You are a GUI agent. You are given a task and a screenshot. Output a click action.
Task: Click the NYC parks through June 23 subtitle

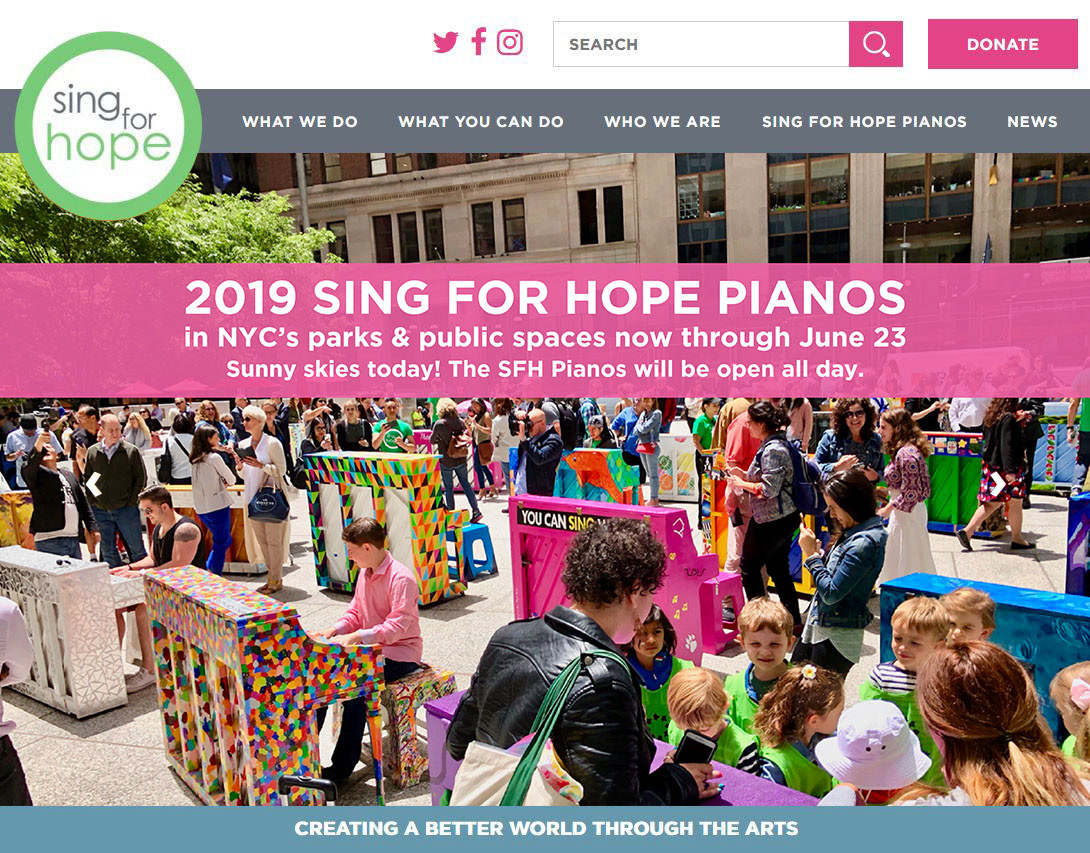coord(545,337)
